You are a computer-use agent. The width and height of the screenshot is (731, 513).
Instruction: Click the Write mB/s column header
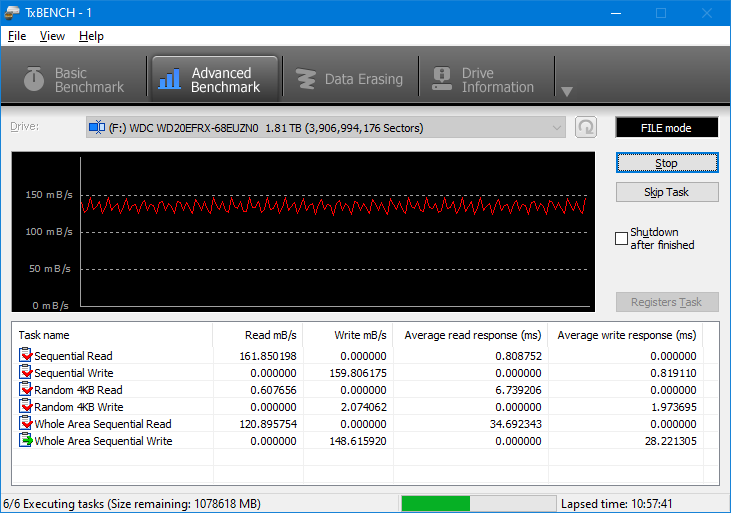[x=348, y=335]
